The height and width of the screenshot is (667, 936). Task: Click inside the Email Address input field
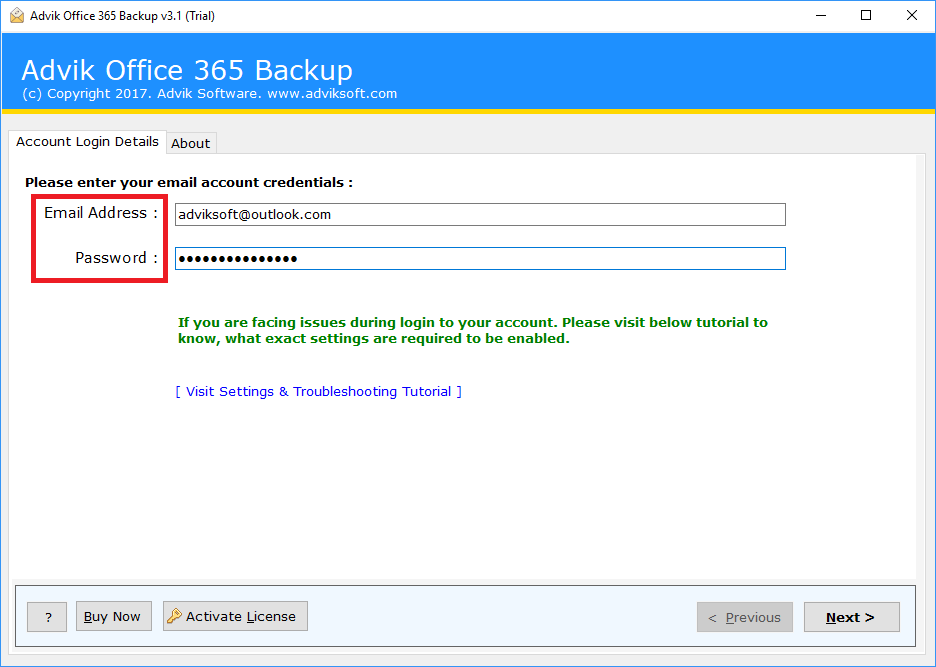click(x=479, y=214)
